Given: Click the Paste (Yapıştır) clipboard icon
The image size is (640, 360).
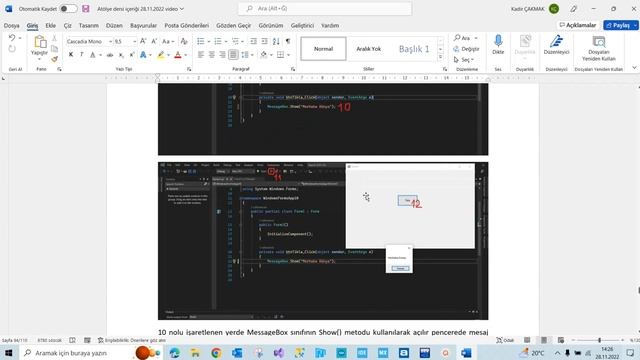Looking at the screenshot, I should pos(40,42).
